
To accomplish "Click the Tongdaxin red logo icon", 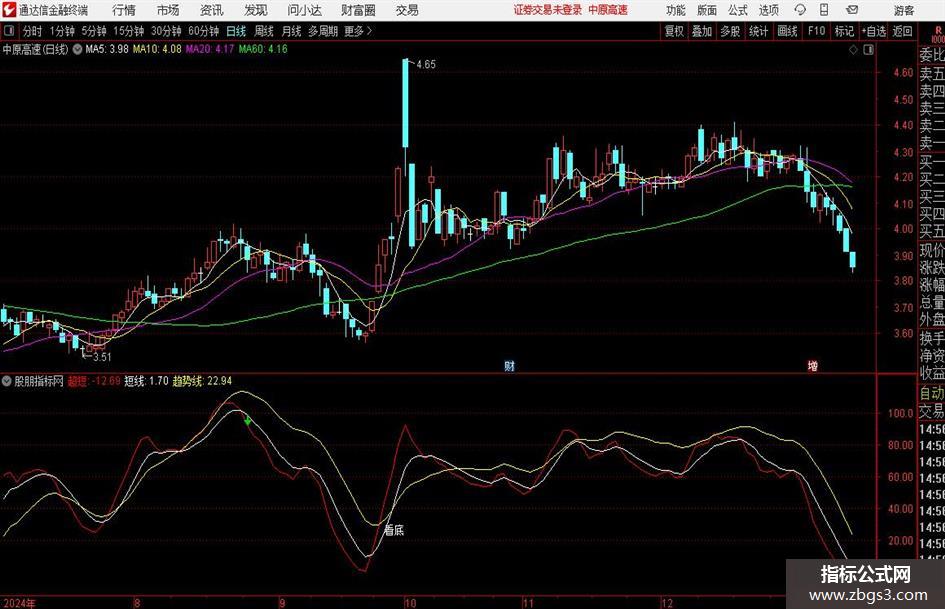I will click(9, 10).
